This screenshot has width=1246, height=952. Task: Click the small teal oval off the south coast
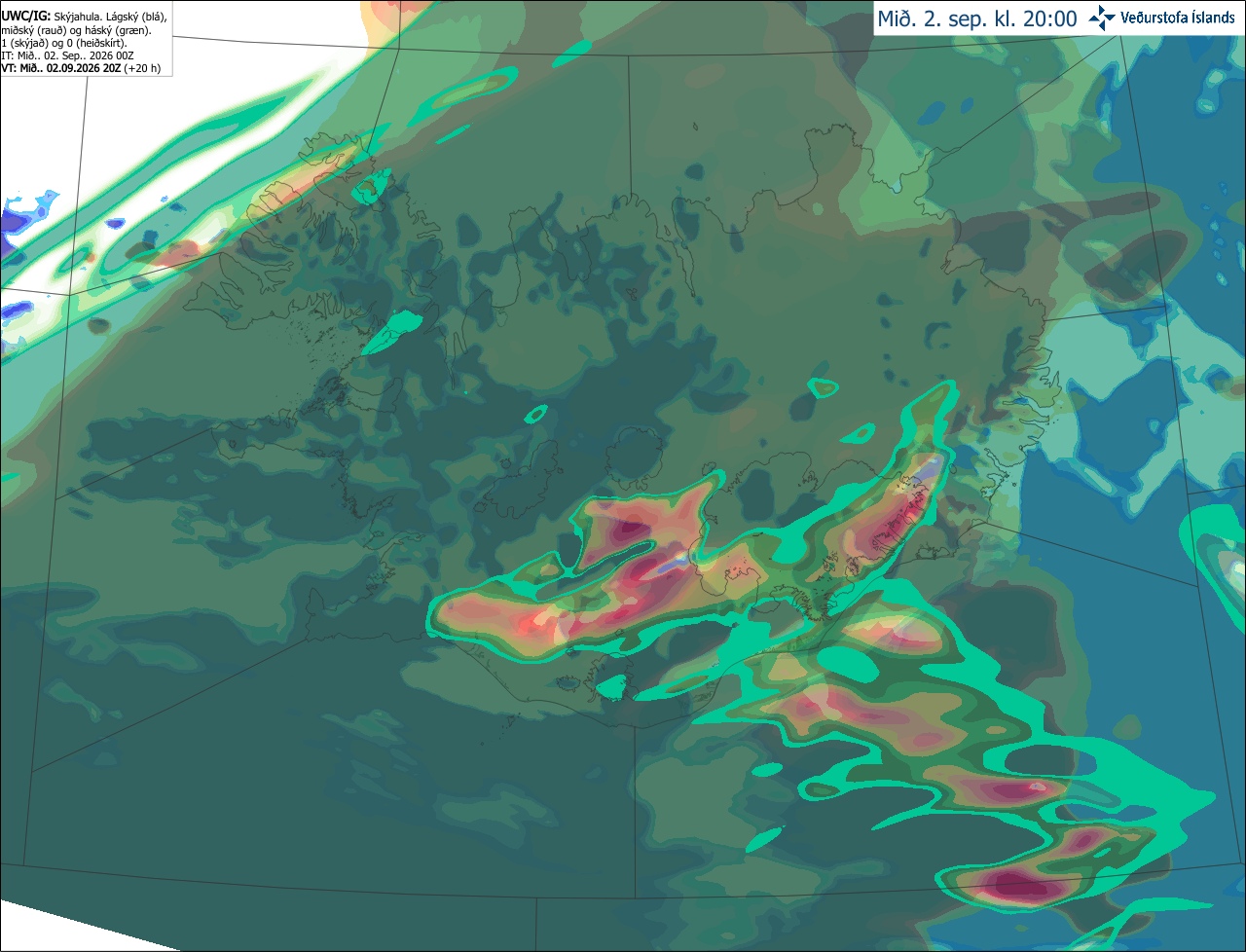click(610, 688)
